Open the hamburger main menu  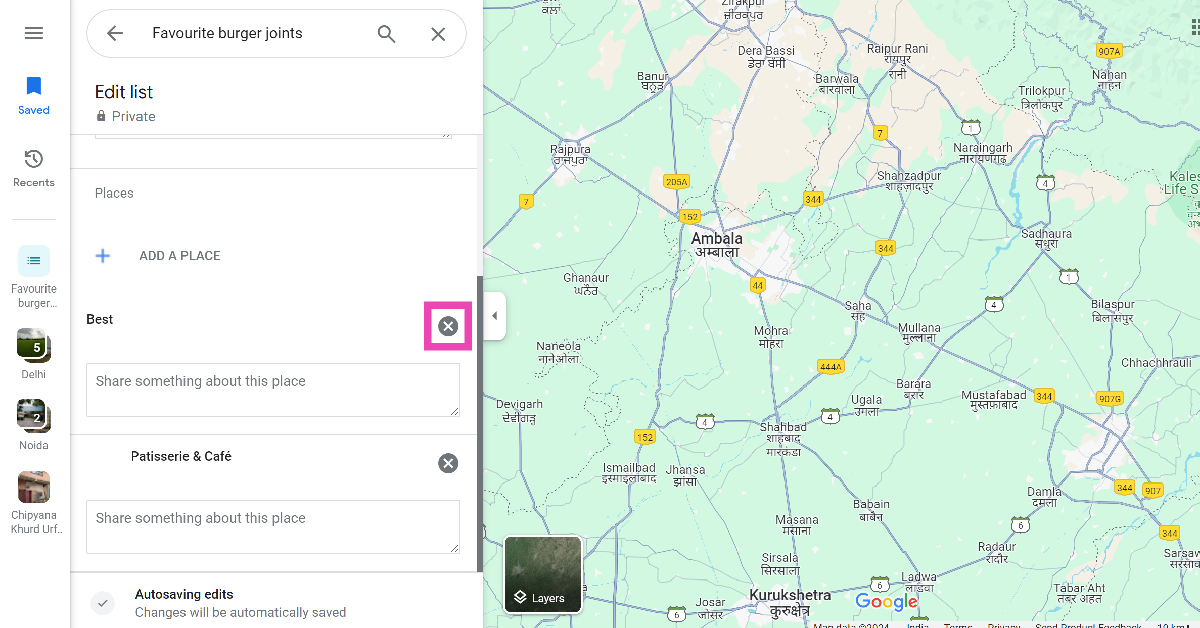(x=34, y=33)
